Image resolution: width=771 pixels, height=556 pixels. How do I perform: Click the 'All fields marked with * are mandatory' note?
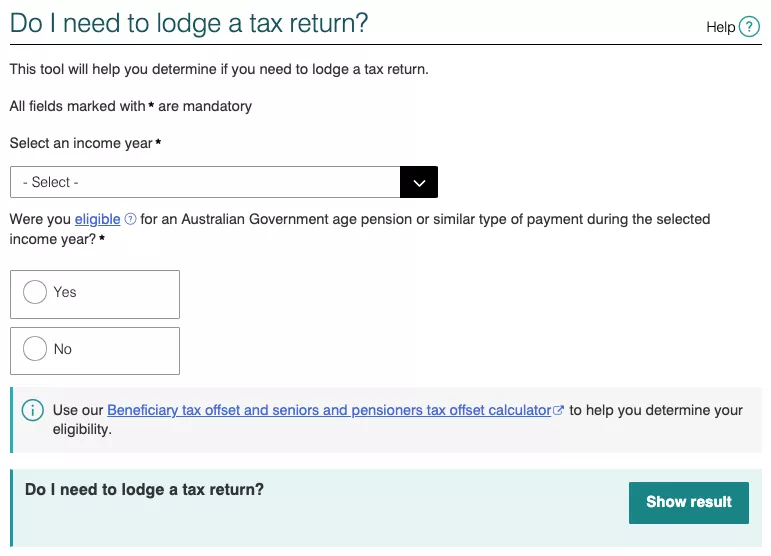(x=130, y=106)
